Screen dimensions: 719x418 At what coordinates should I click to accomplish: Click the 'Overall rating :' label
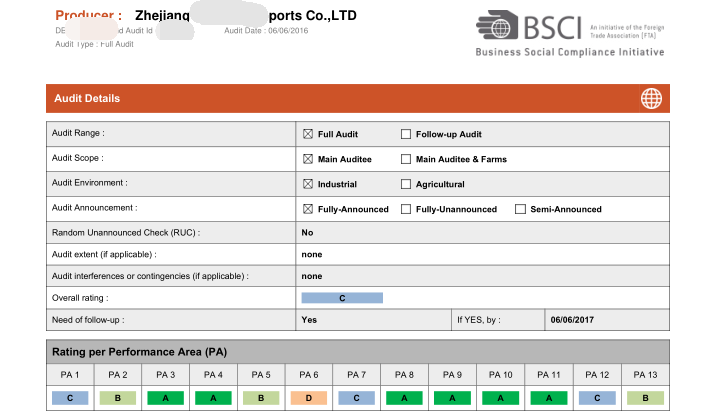click(x=80, y=298)
